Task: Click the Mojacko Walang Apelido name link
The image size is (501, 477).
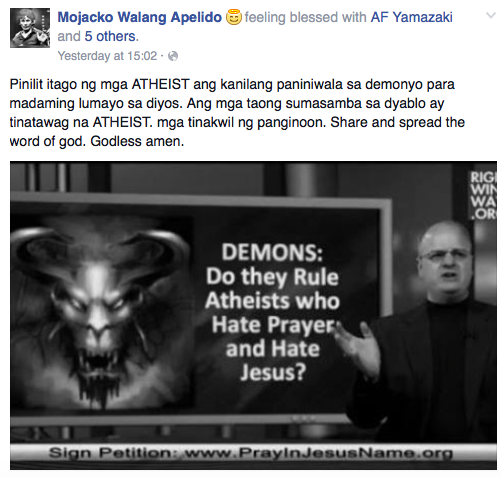Action: [140, 17]
